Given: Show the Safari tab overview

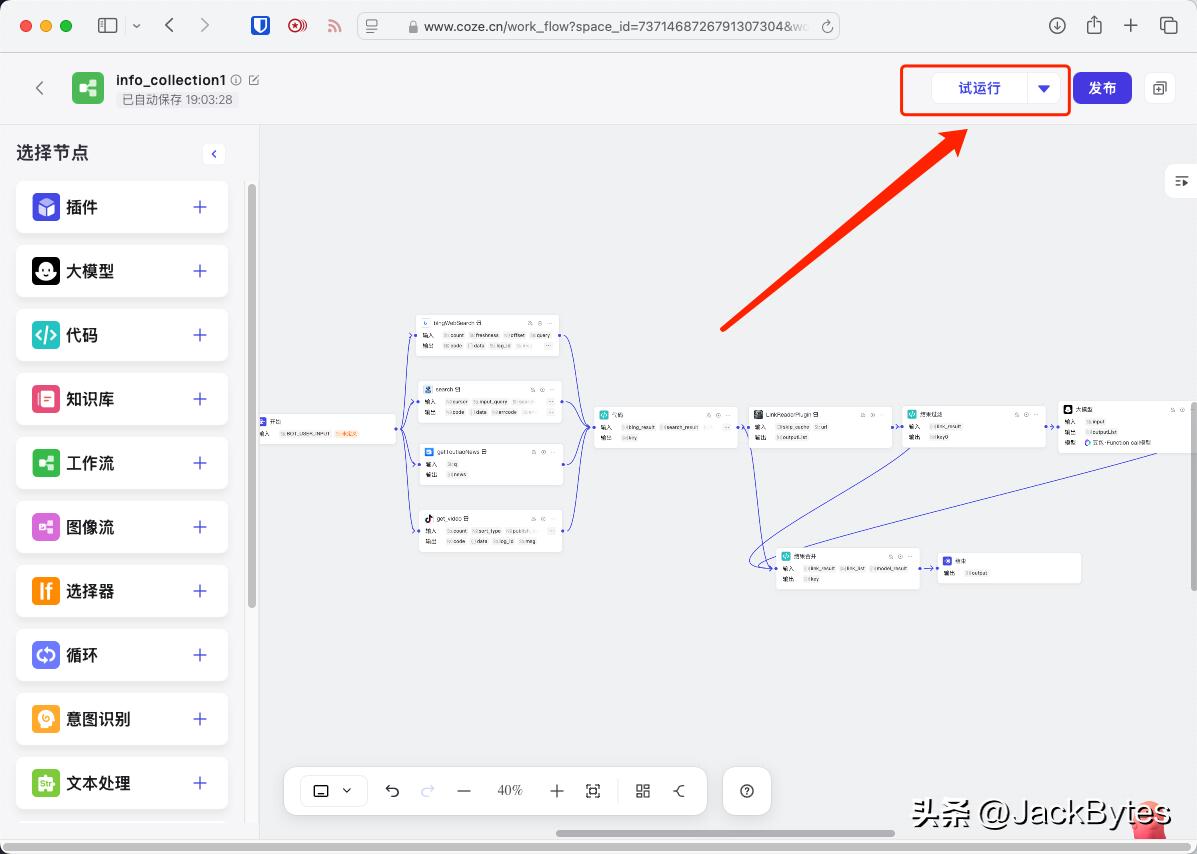Looking at the screenshot, I should (1168, 26).
